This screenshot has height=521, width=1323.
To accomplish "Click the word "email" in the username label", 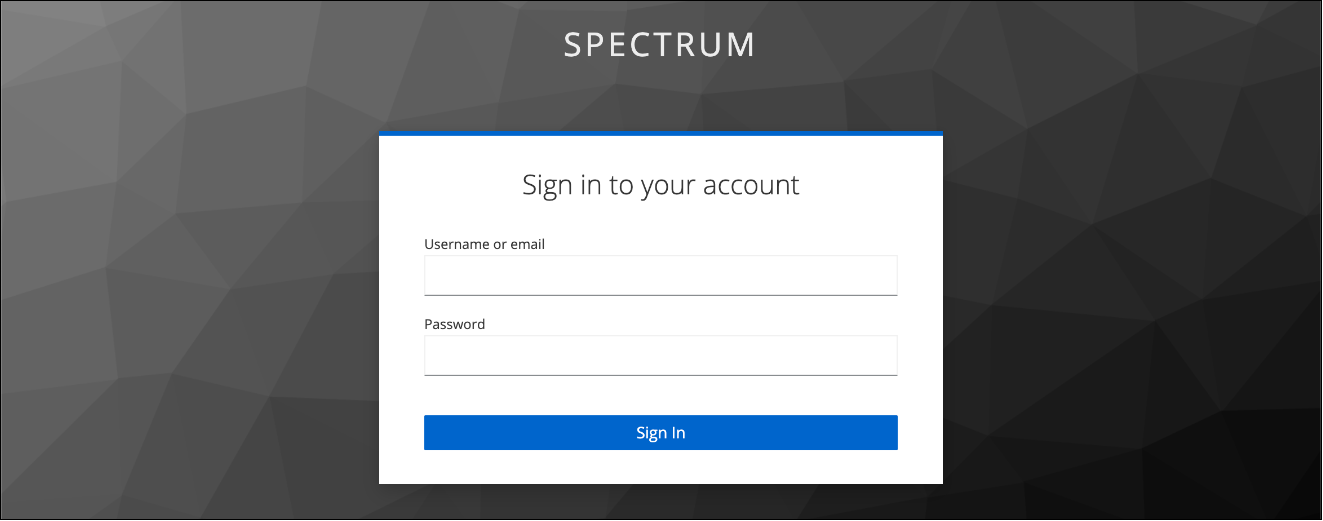I will tap(527, 244).
